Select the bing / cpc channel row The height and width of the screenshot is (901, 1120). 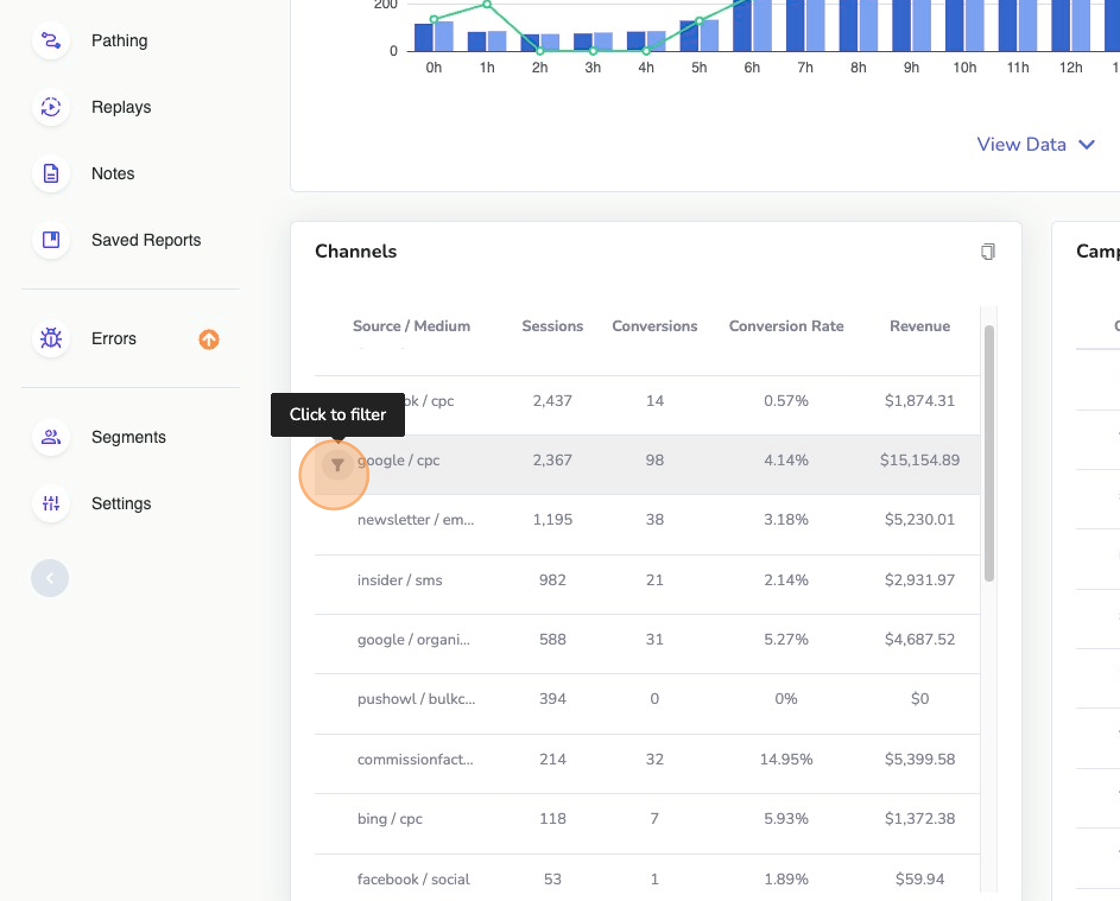pyautogui.click(x=390, y=819)
